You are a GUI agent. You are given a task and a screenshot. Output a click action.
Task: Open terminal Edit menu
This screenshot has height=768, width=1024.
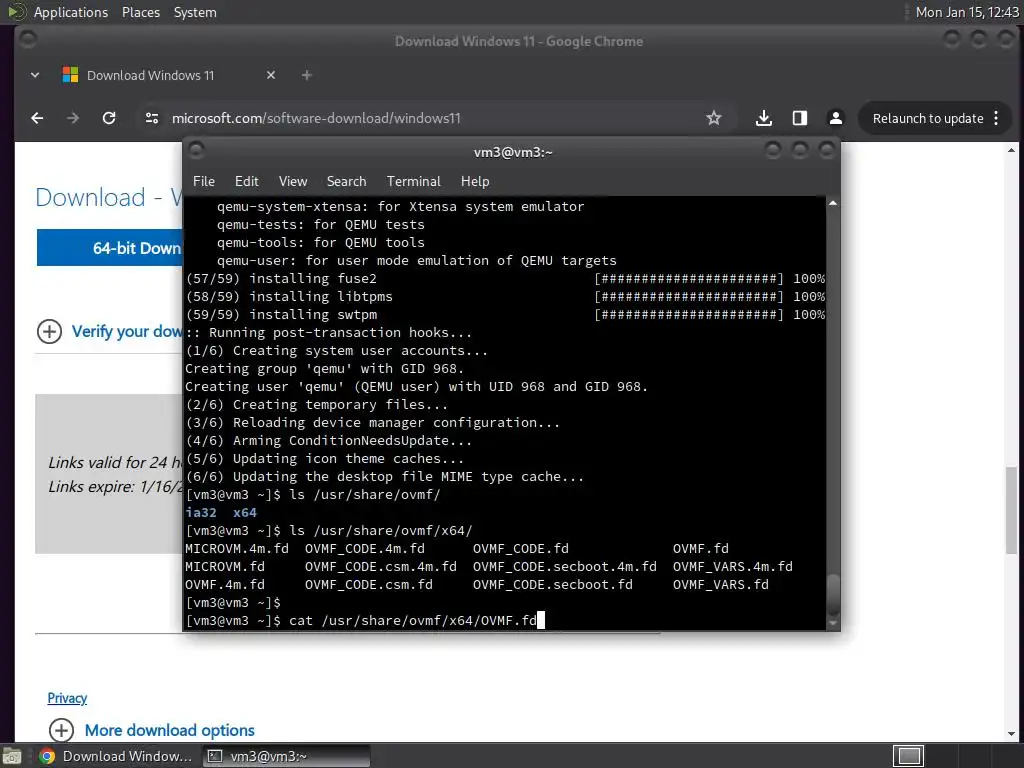[246, 182]
